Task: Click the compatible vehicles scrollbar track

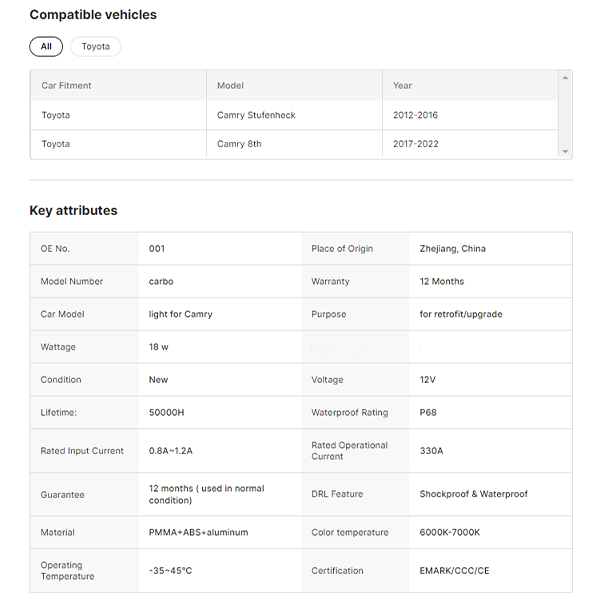Action: [x=566, y=115]
